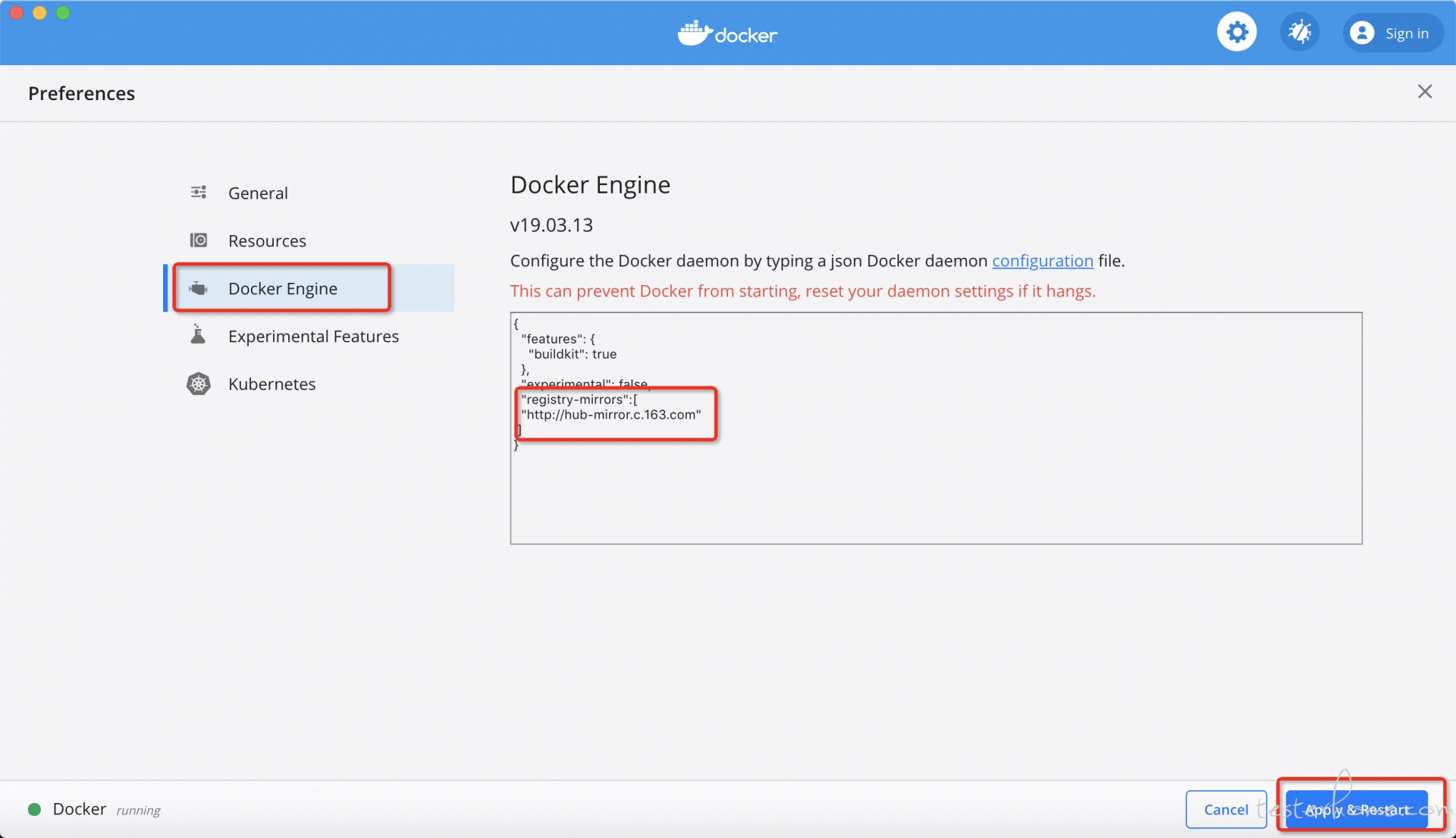Close the Preferences panel
This screenshot has height=838, width=1456.
(1425, 92)
